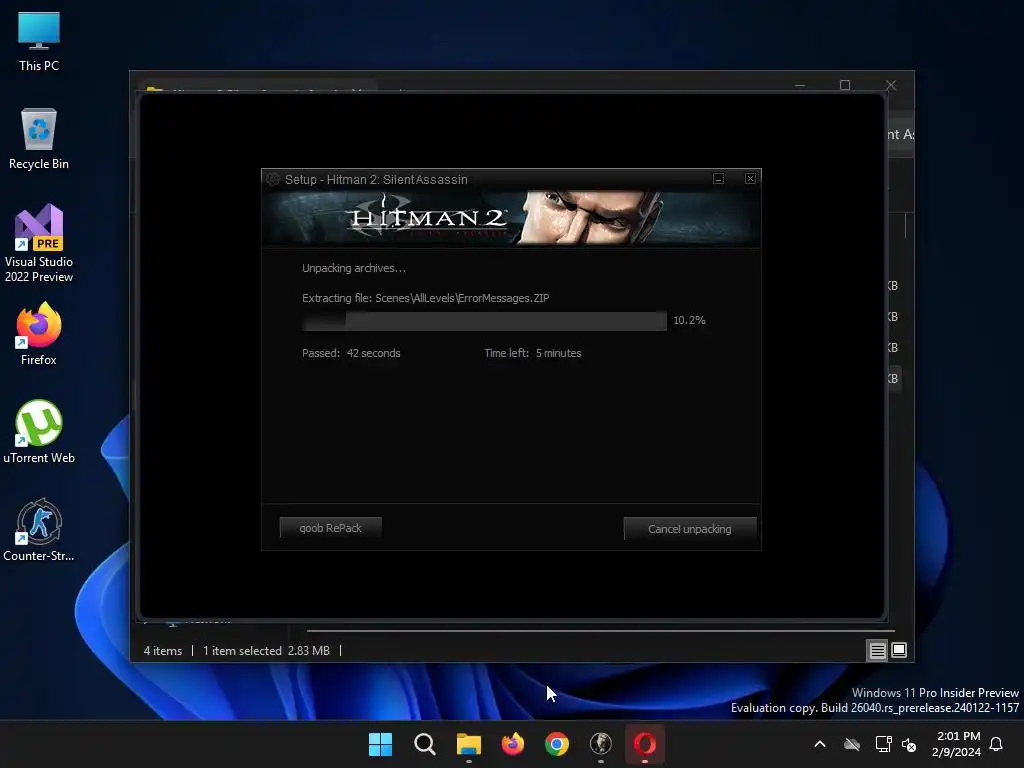
Task: Close the File Explorer window
Action: 891,85
